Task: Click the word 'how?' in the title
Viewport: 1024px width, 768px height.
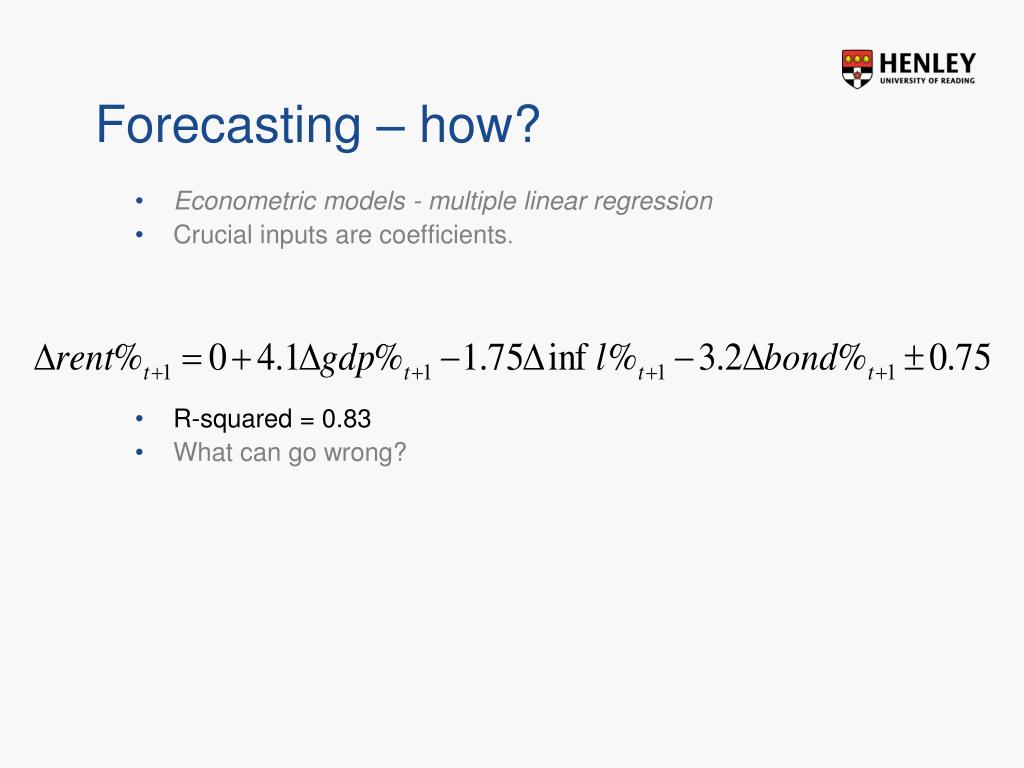Action: click(x=480, y=124)
